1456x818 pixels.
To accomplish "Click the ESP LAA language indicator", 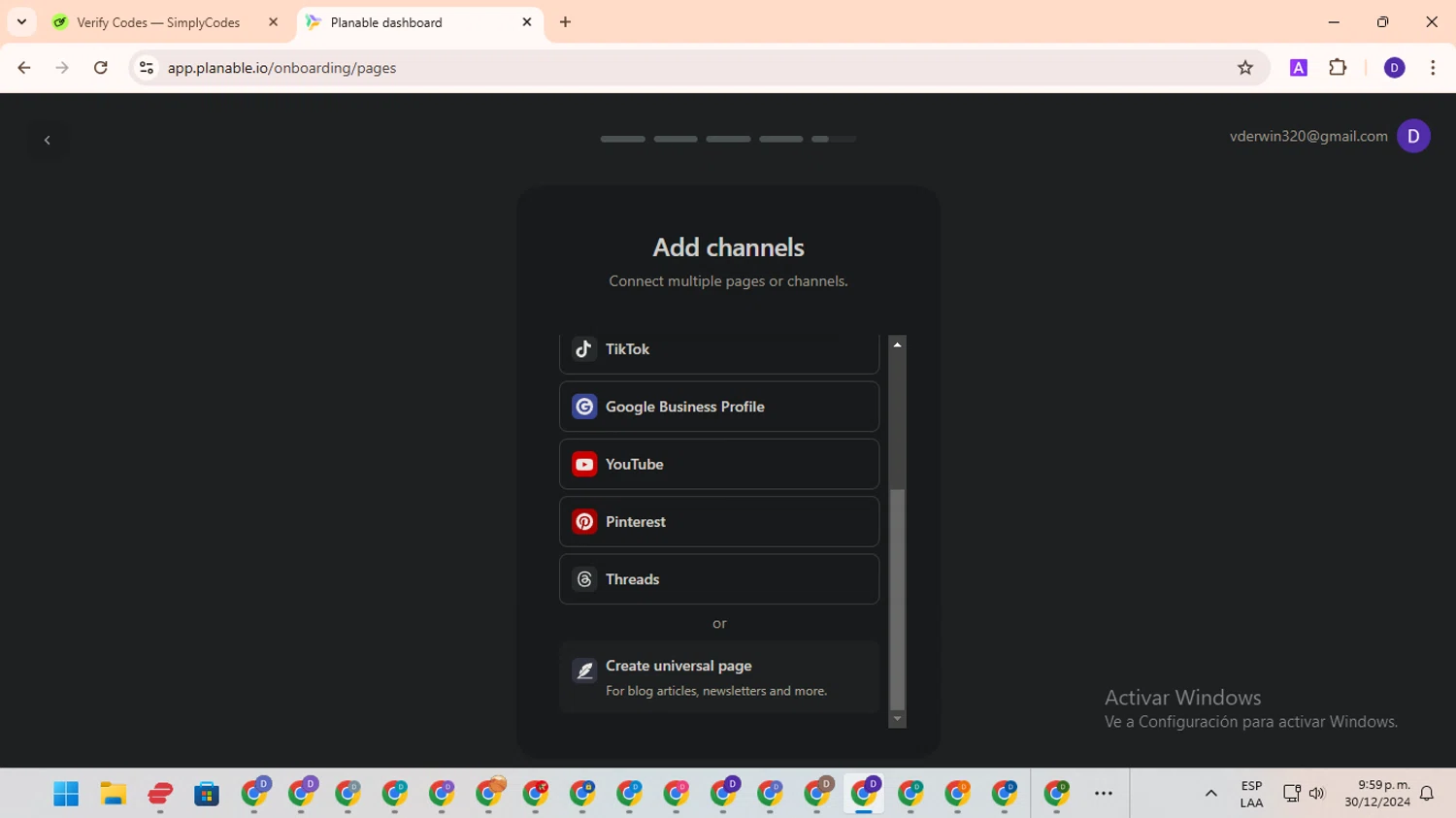I will [x=1251, y=794].
